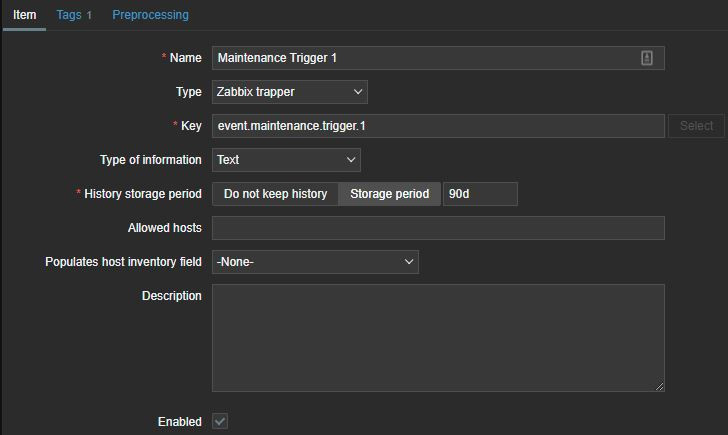Click into the Allowed hosts field
Image resolution: width=728 pixels, height=435 pixels.
click(438, 228)
